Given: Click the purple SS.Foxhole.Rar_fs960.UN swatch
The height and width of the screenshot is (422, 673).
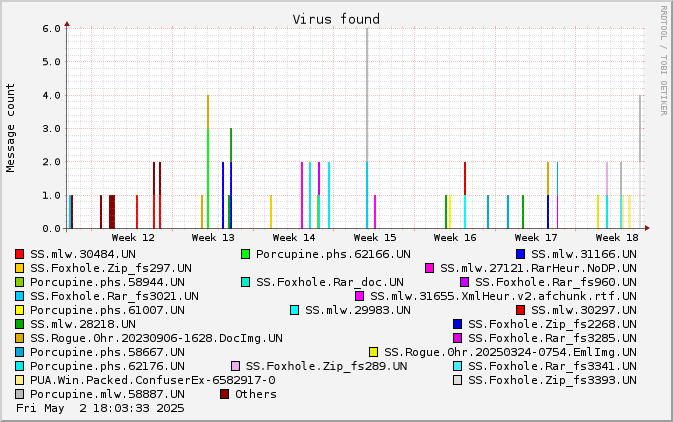Looking at the screenshot, I should click(464, 282).
